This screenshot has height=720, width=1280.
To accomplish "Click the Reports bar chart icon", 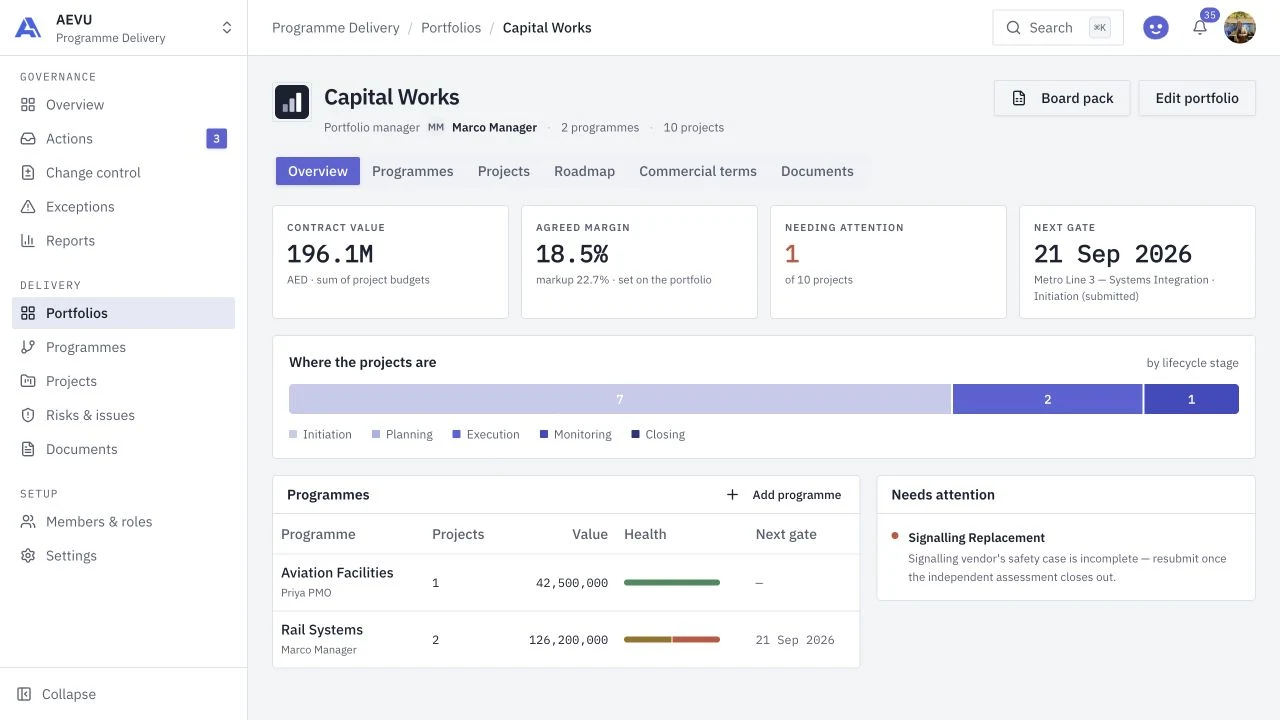I will pyautogui.click(x=28, y=241).
